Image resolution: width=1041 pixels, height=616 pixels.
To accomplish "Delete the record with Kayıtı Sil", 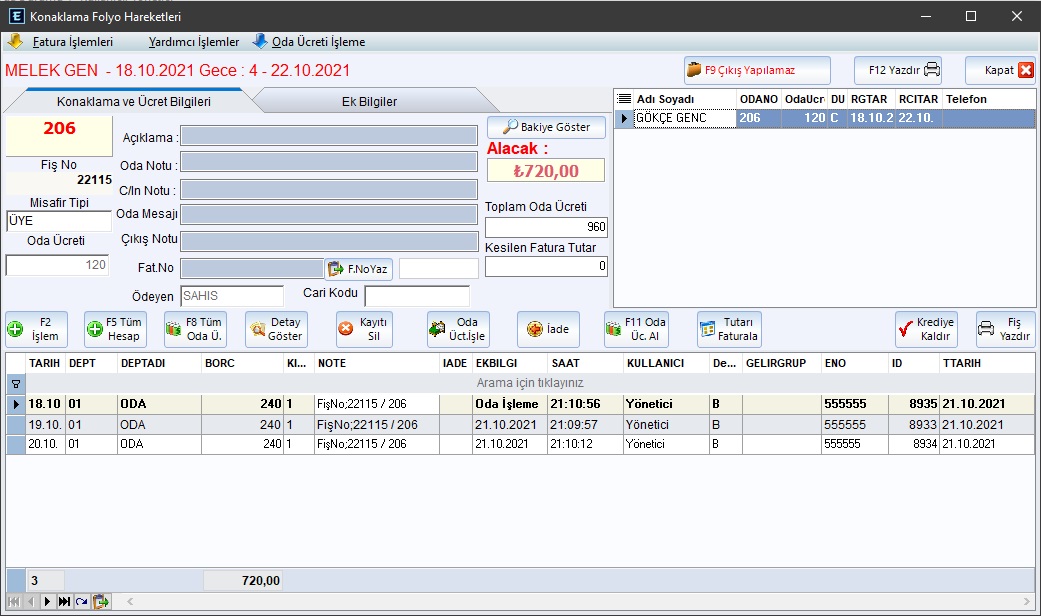I will point(364,329).
